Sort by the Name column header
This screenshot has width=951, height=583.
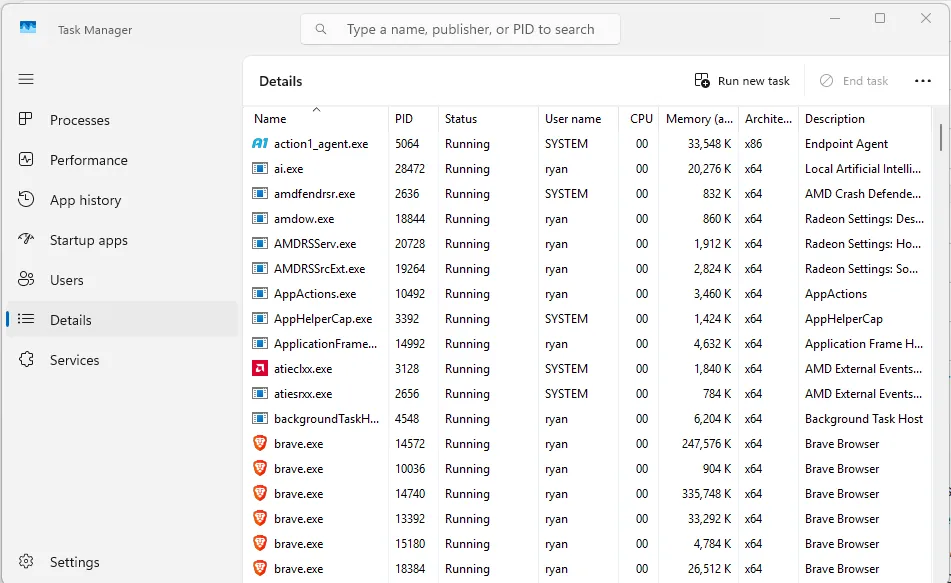coord(315,118)
